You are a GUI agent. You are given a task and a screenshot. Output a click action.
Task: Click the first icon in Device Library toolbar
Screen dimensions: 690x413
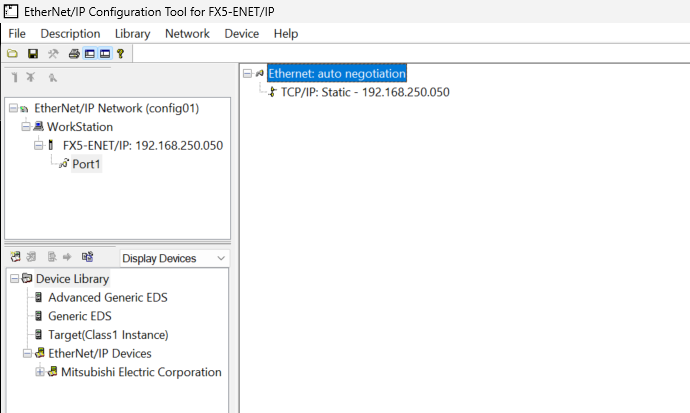pos(16,257)
